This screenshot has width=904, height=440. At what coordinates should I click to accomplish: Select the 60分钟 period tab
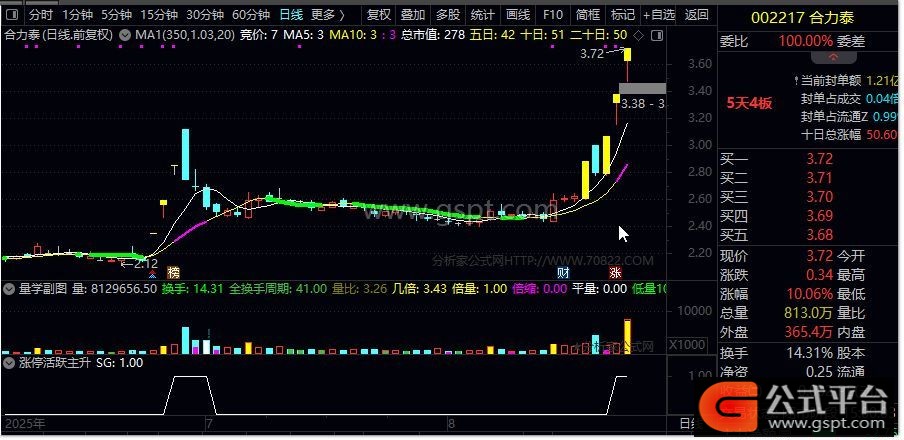(251, 14)
